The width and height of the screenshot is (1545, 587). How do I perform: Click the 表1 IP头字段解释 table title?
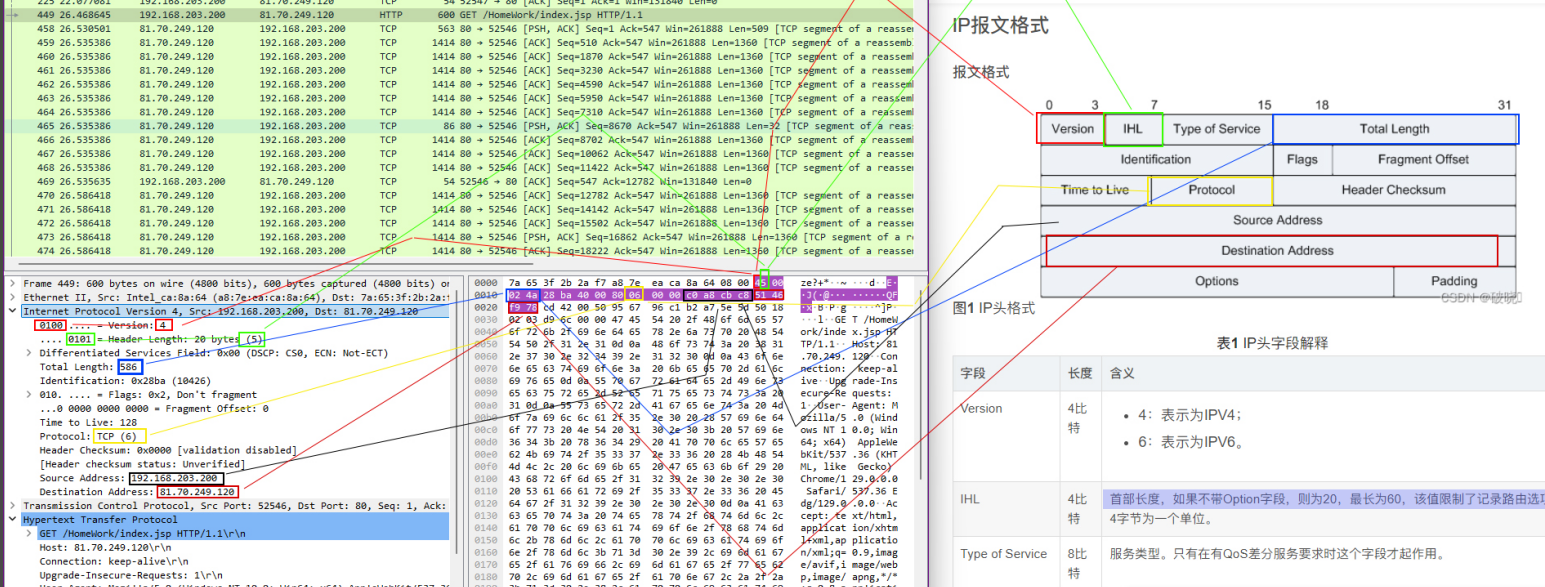[x=1272, y=343]
